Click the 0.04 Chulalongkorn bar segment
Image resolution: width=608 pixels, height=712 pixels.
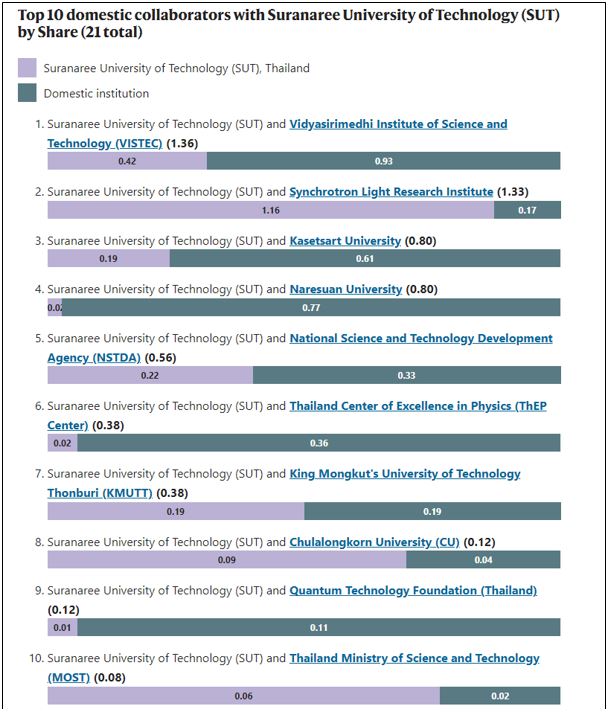click(483, 560)
